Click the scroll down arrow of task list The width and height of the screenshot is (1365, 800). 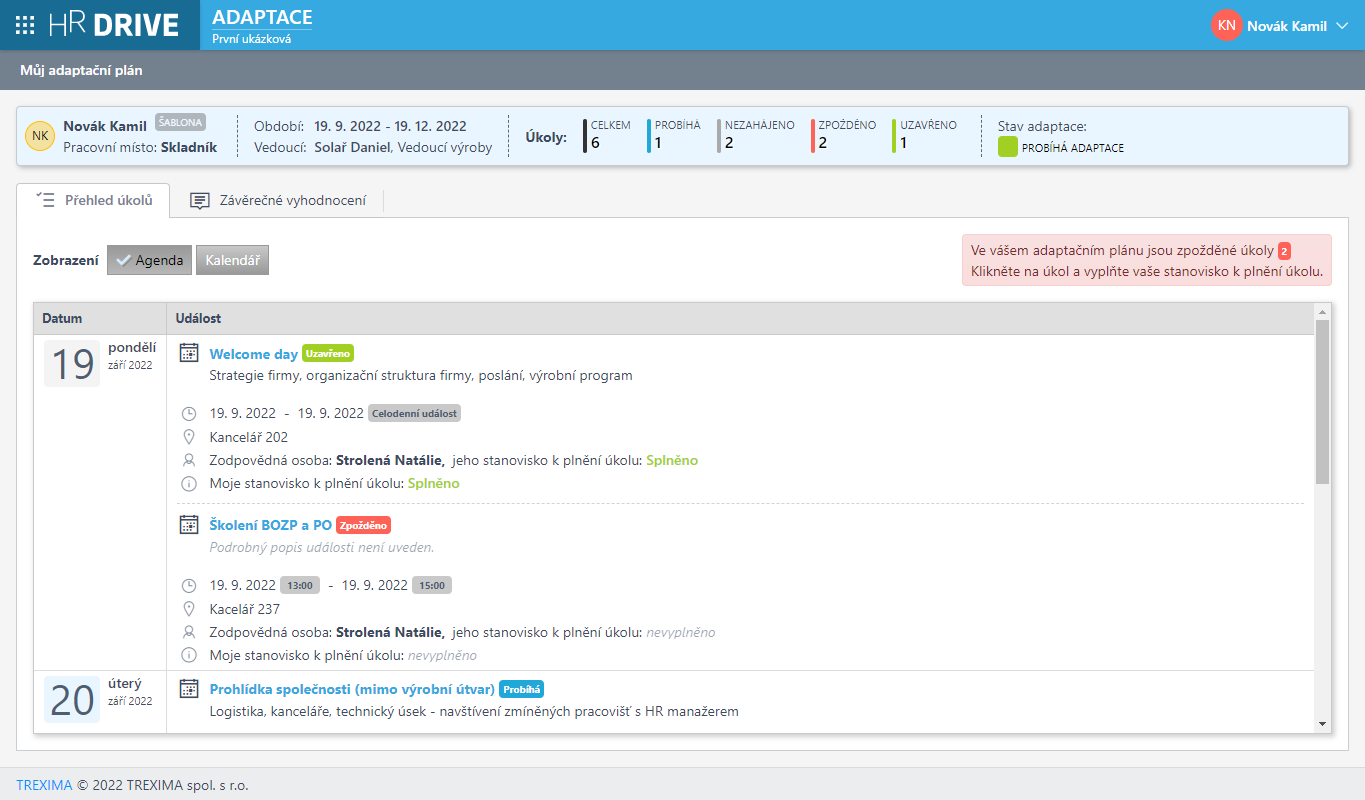point(1322,724)
